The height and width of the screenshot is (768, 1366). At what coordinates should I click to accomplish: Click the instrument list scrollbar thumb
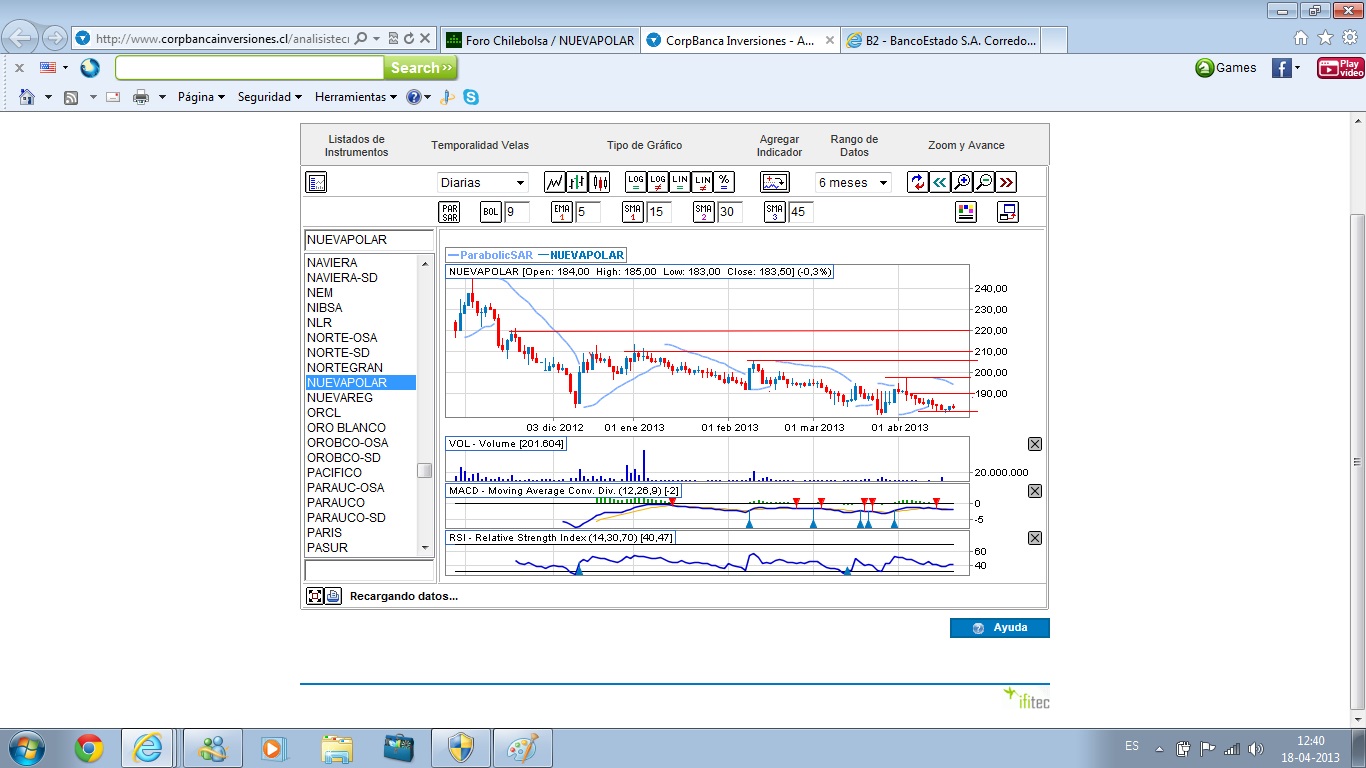(x=425, y=471)
